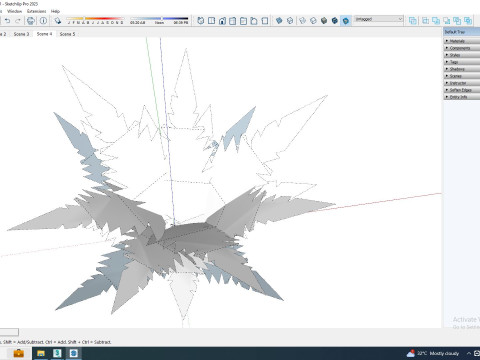Switch to the Scene 3 tab
Screen dimensions: 480x360
coord(21,34)
